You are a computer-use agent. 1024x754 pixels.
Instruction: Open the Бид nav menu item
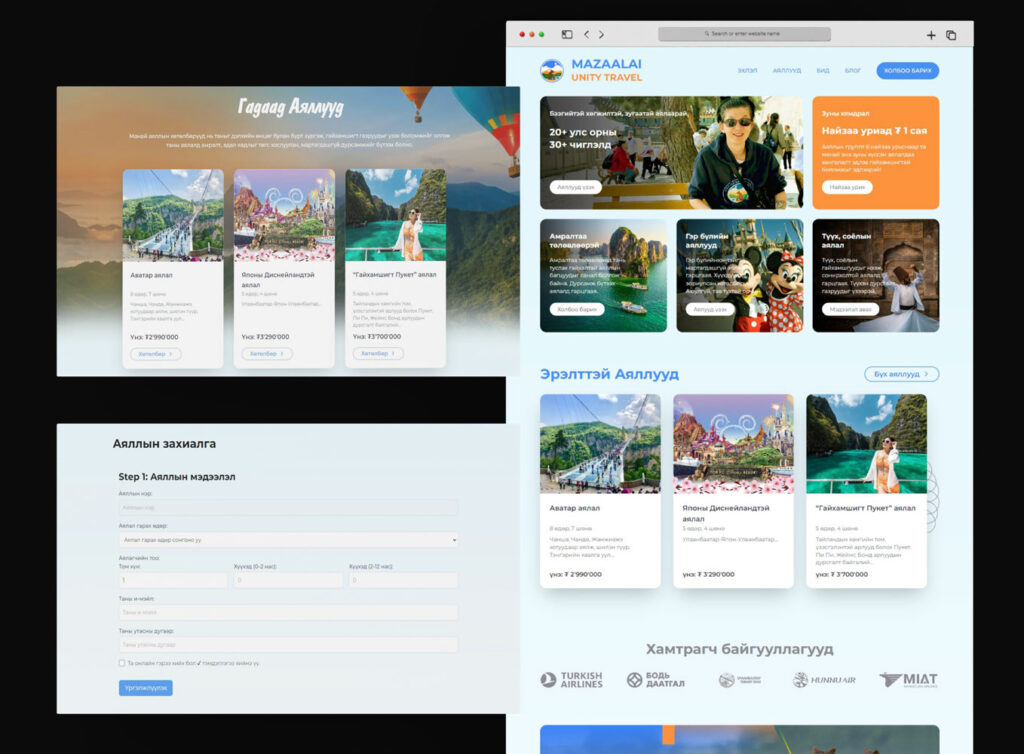[823, 71]
